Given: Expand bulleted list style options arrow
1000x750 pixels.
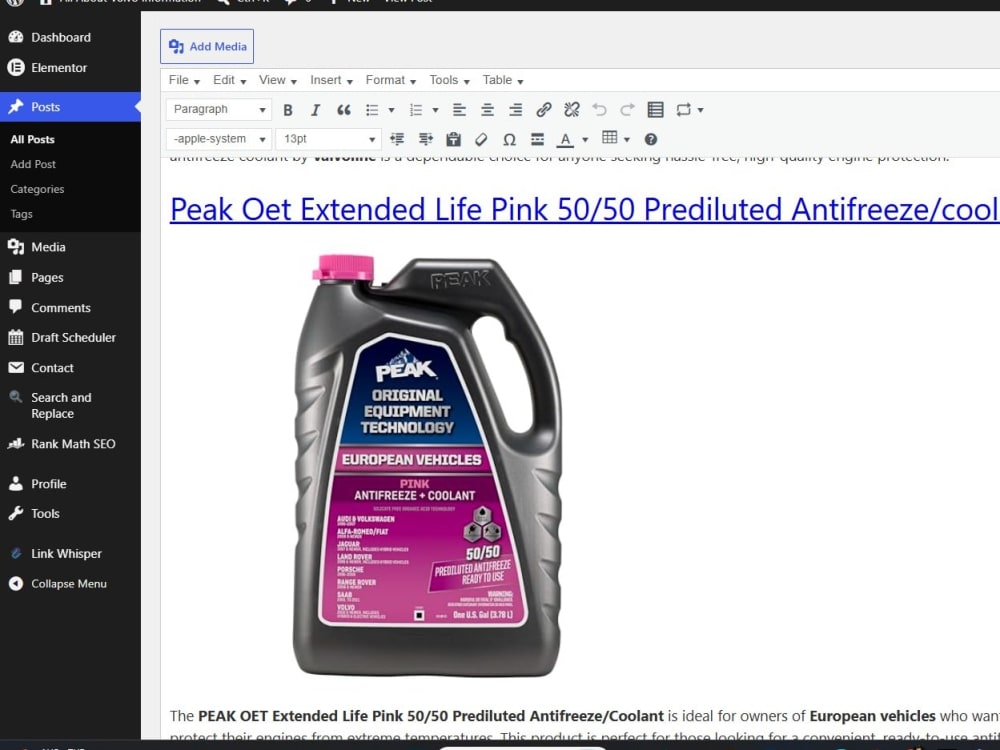Looking at the screenshot, I should click(x=392, y=110).
